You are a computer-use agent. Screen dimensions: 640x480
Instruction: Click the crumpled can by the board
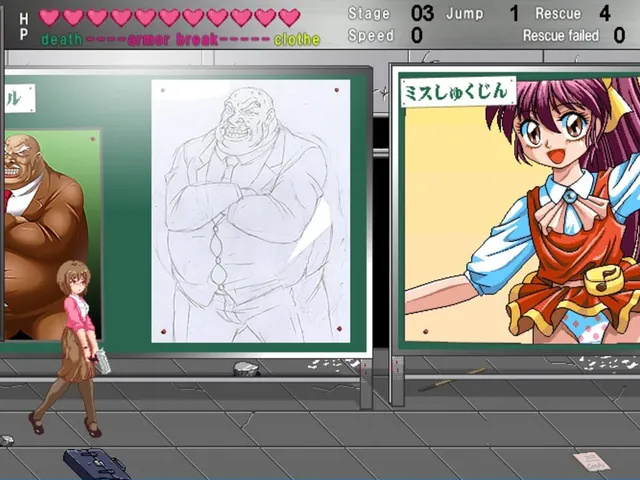(246, 369)
